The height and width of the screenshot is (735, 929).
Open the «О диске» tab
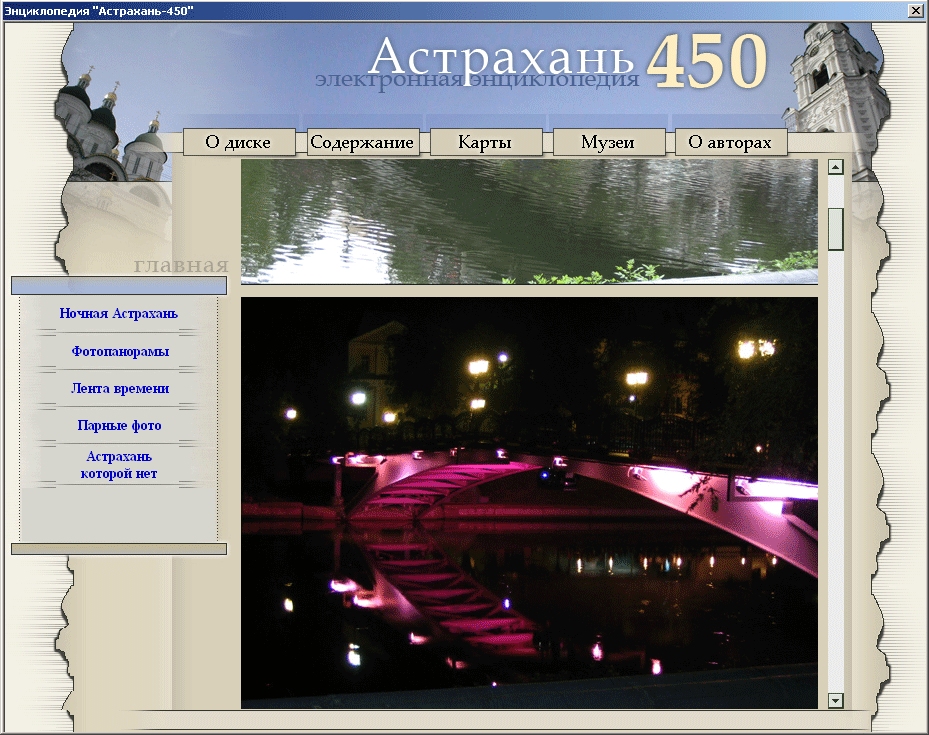(x=239, y=142)
